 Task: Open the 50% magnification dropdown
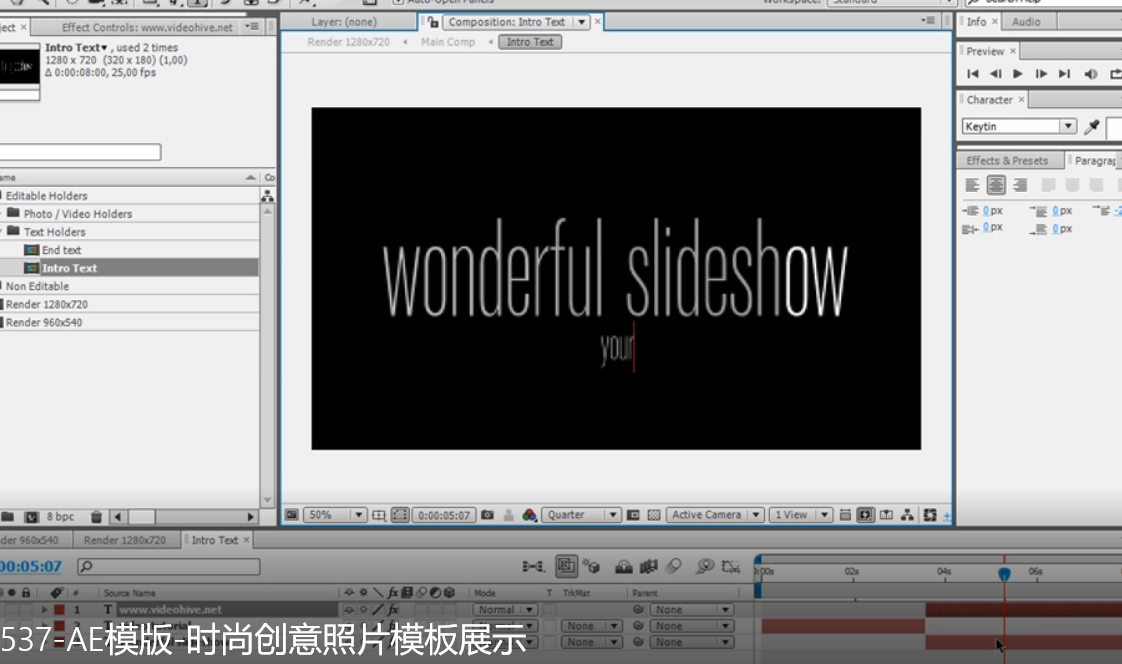tap(335, 515)
